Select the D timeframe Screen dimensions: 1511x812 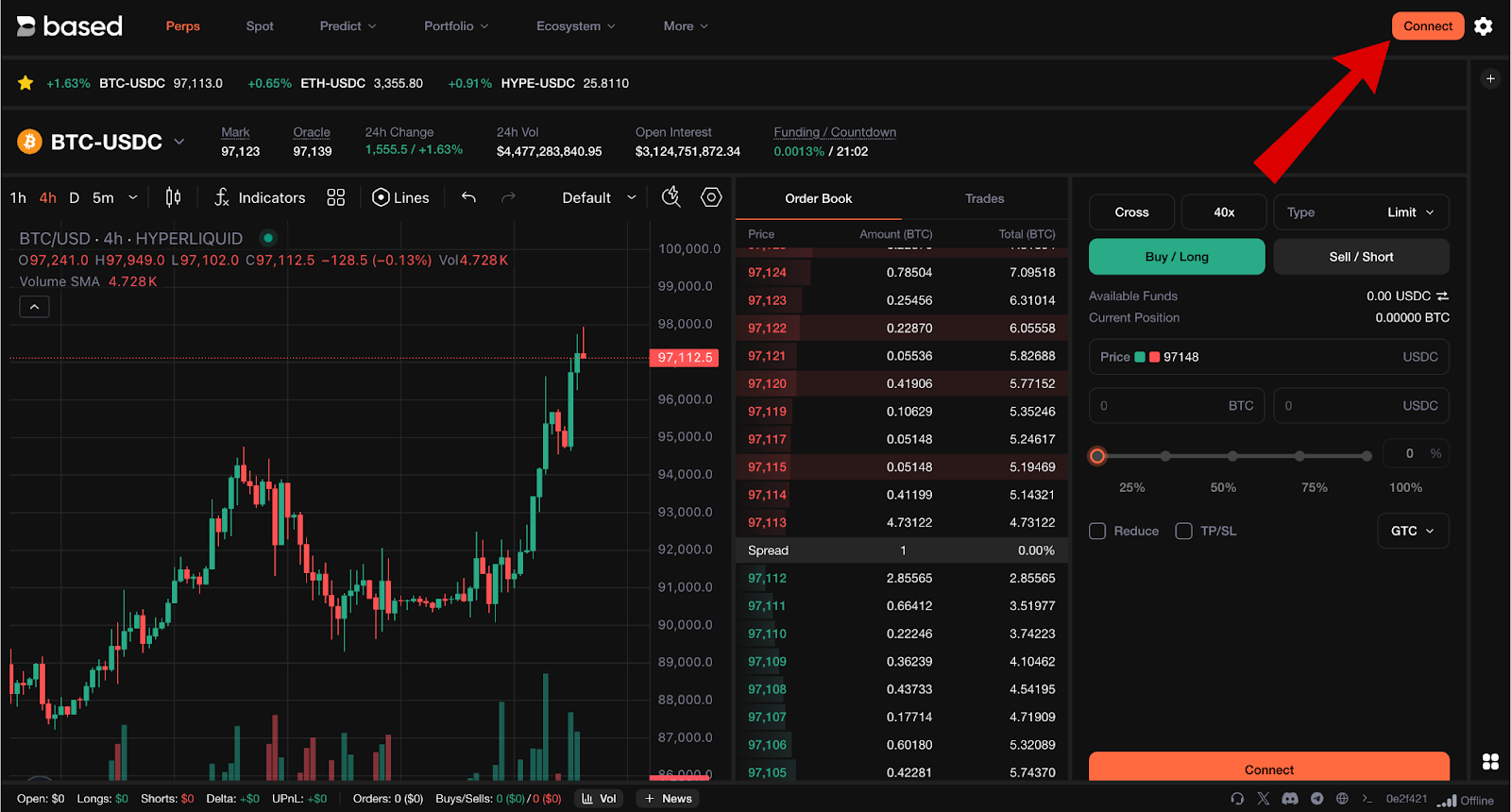point(75,197)
